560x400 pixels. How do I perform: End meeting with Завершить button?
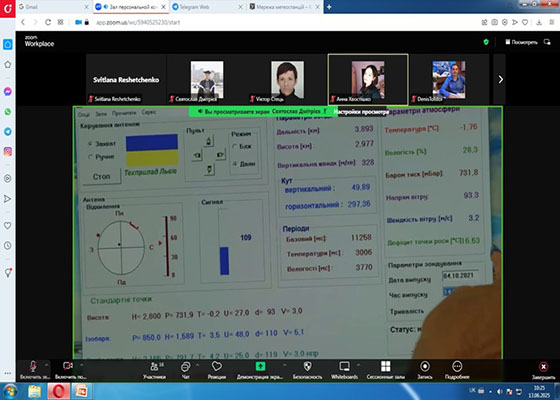[543, 370]
